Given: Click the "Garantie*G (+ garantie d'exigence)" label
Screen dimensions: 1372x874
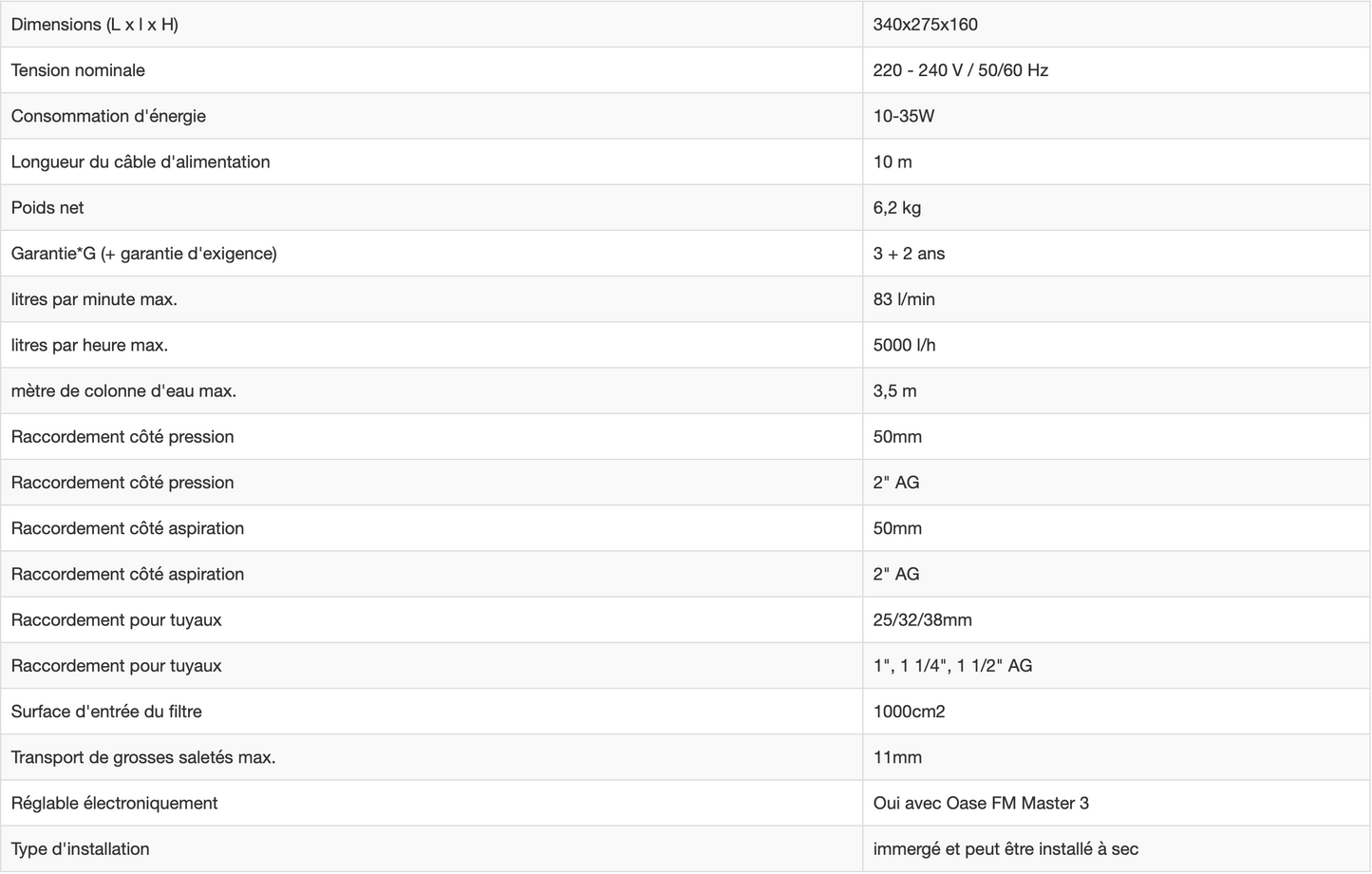Looking at the screenshot, I should click(x=144, y=254).
